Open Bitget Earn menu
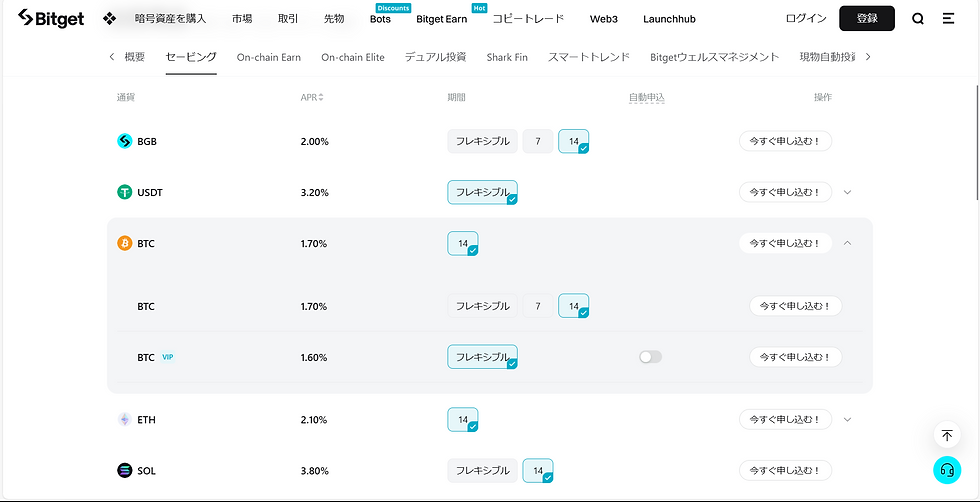 click(x=441, y=19)
